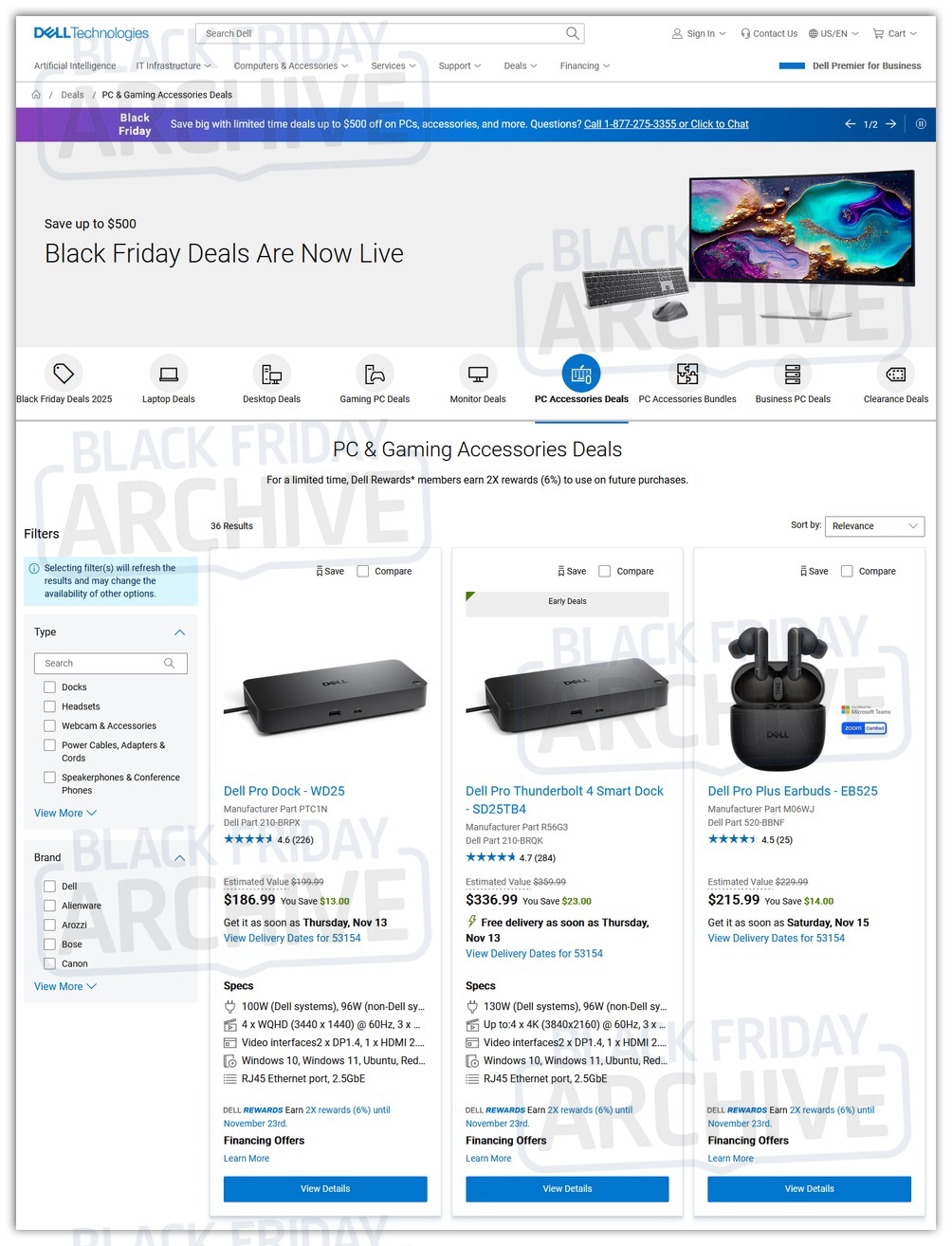Open the Dell Pro Thunderbolt 4 Smart Dock link

[564, 799]
